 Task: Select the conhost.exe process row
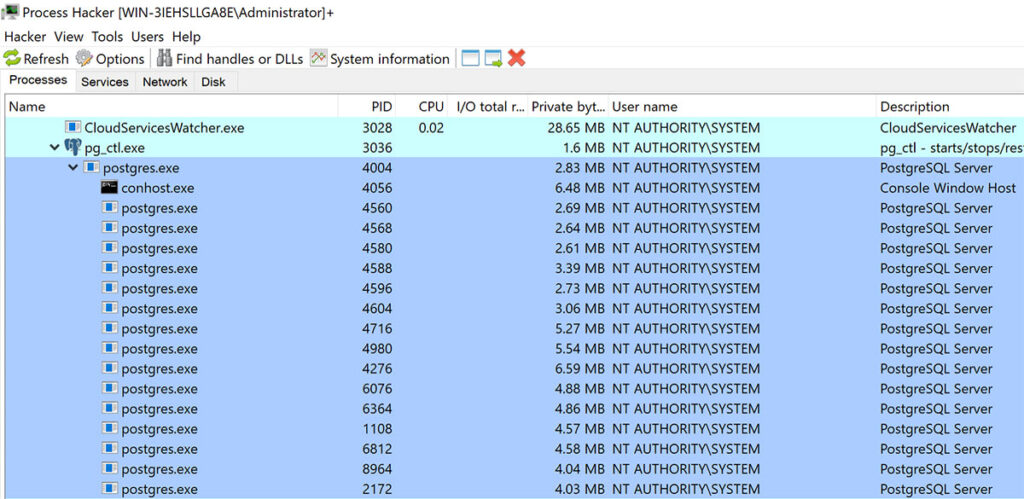tap(515, 188)
